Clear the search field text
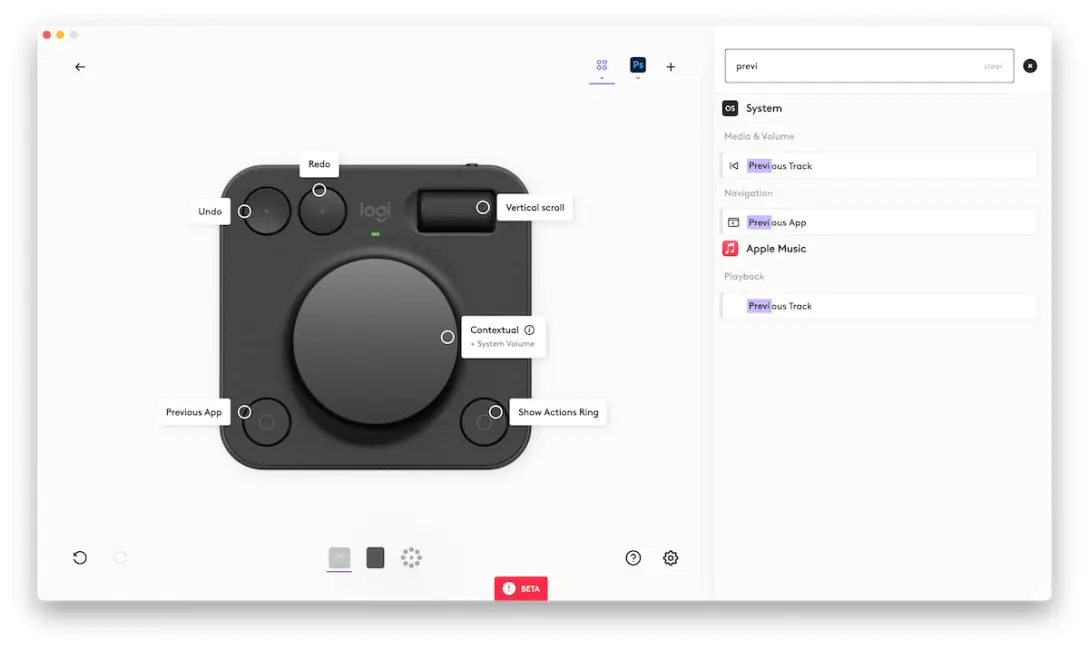The height and width of the screenshot is (650, 1089). click(x=992, y=67)
